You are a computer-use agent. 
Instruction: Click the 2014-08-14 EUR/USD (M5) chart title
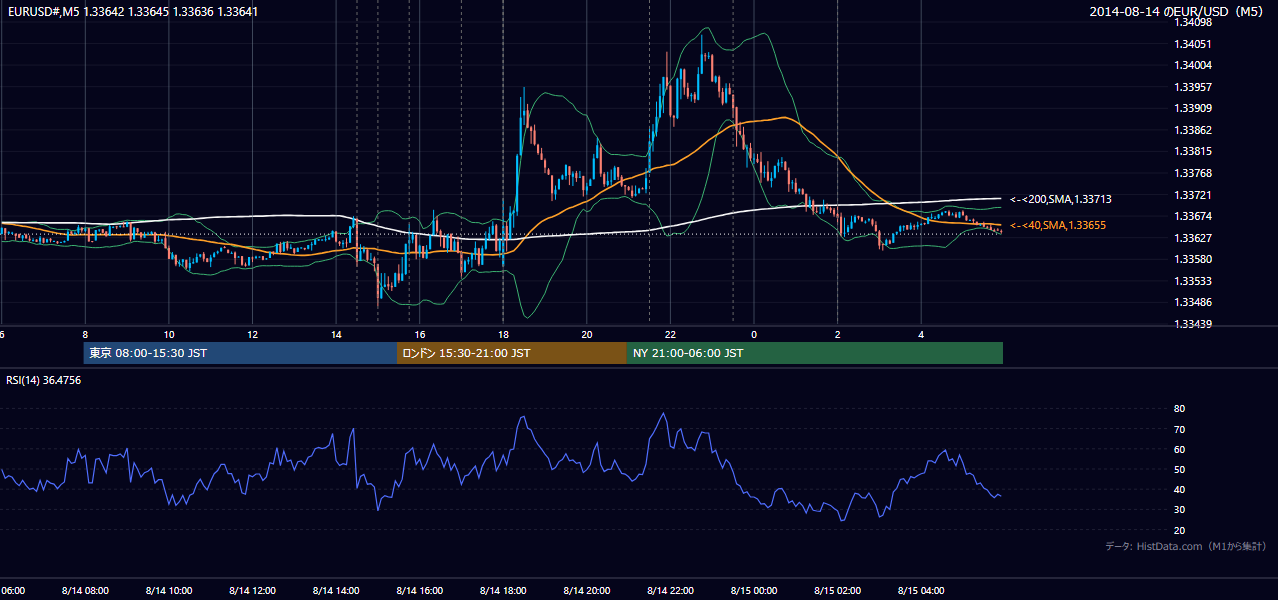pos(1178,12)
